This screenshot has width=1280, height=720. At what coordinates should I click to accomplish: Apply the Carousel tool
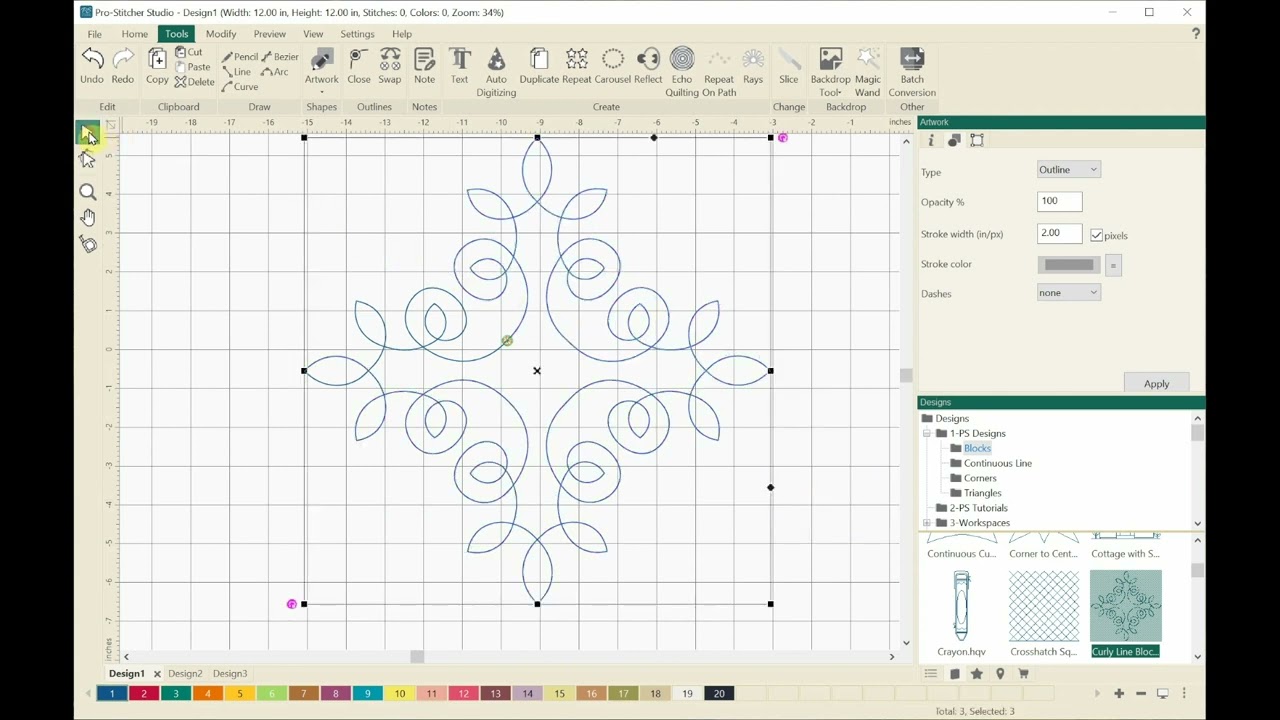613,66
